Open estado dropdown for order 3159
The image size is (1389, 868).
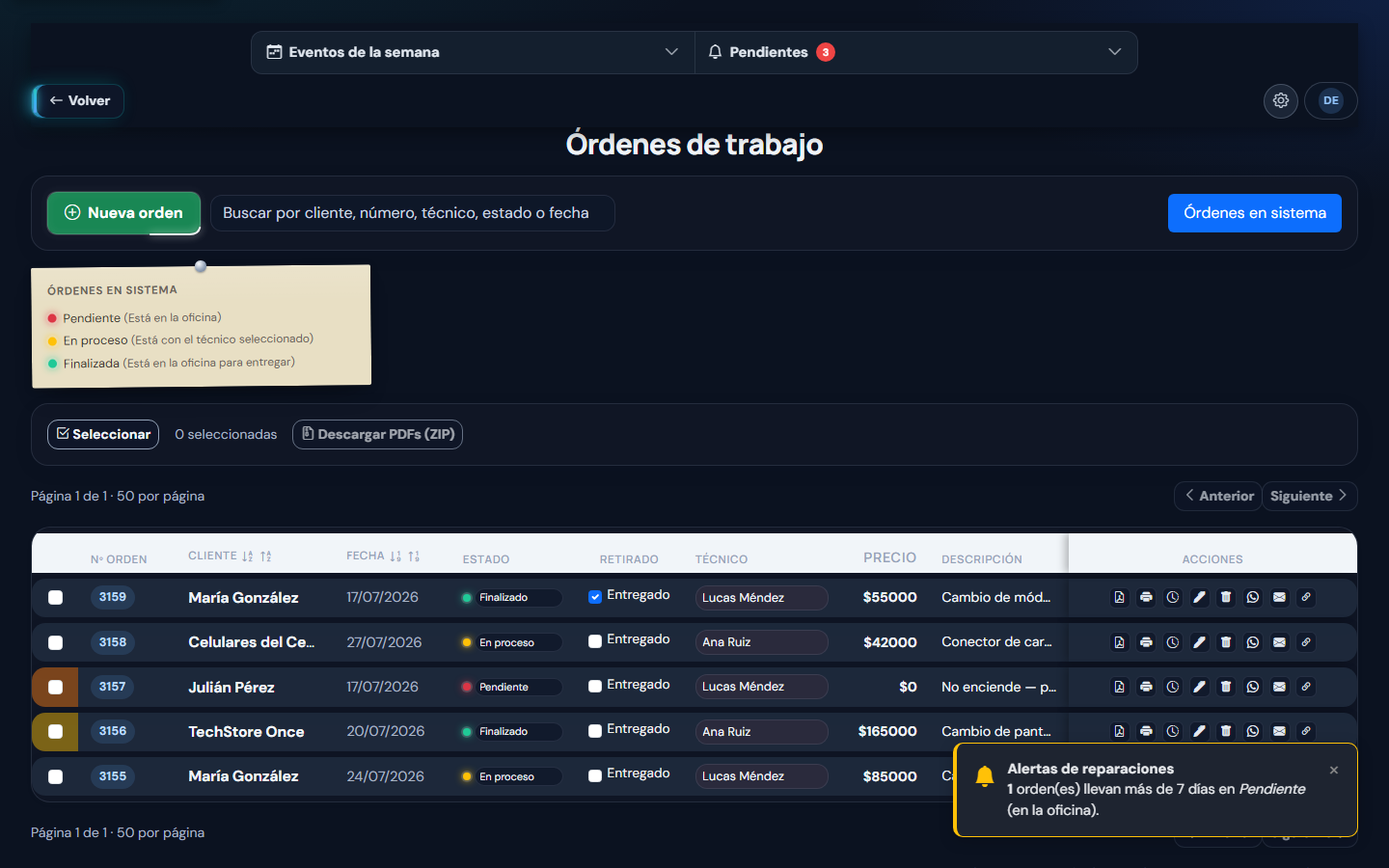click(x=519, y=598)
